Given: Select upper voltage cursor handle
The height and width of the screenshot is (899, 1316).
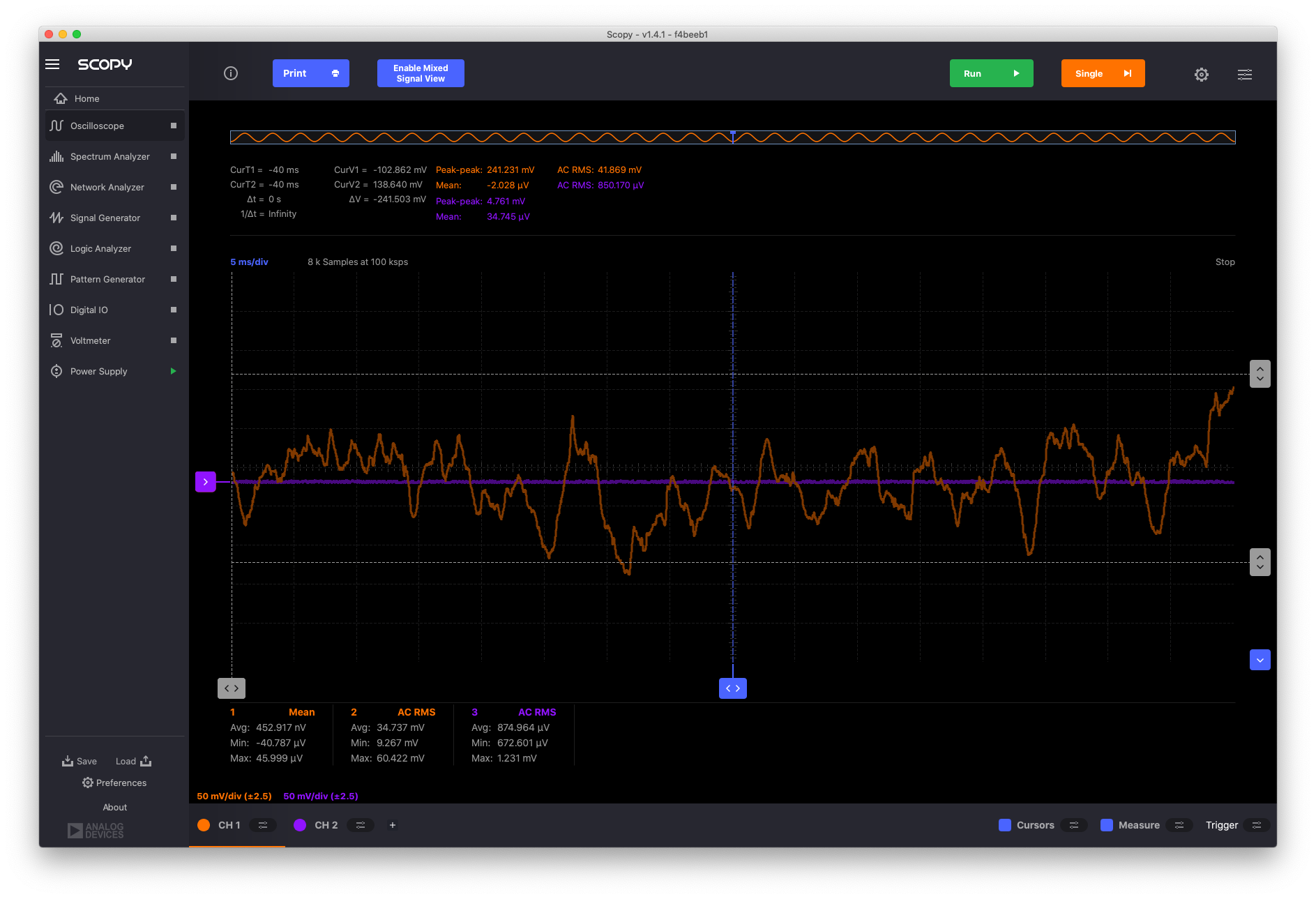Looking at the screenshot, I should tap(1260, 374).
